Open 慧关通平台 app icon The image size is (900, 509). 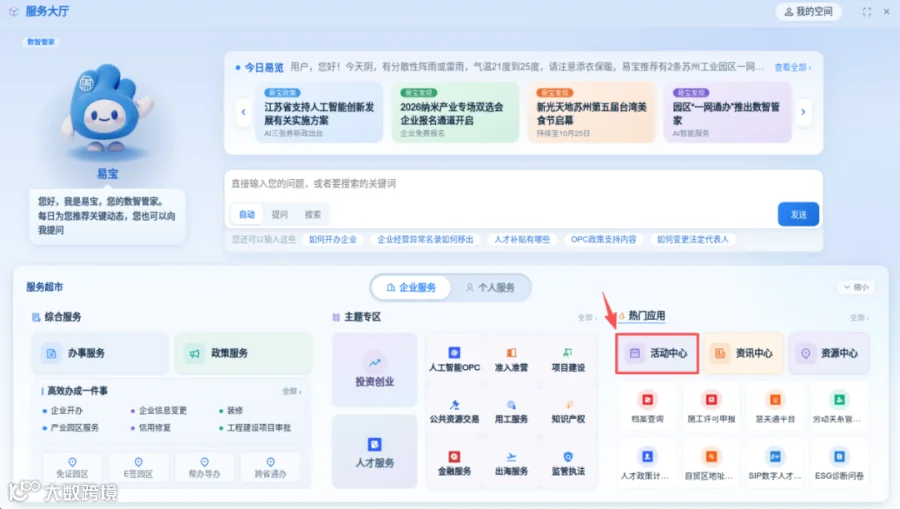[x=775, y=400]
